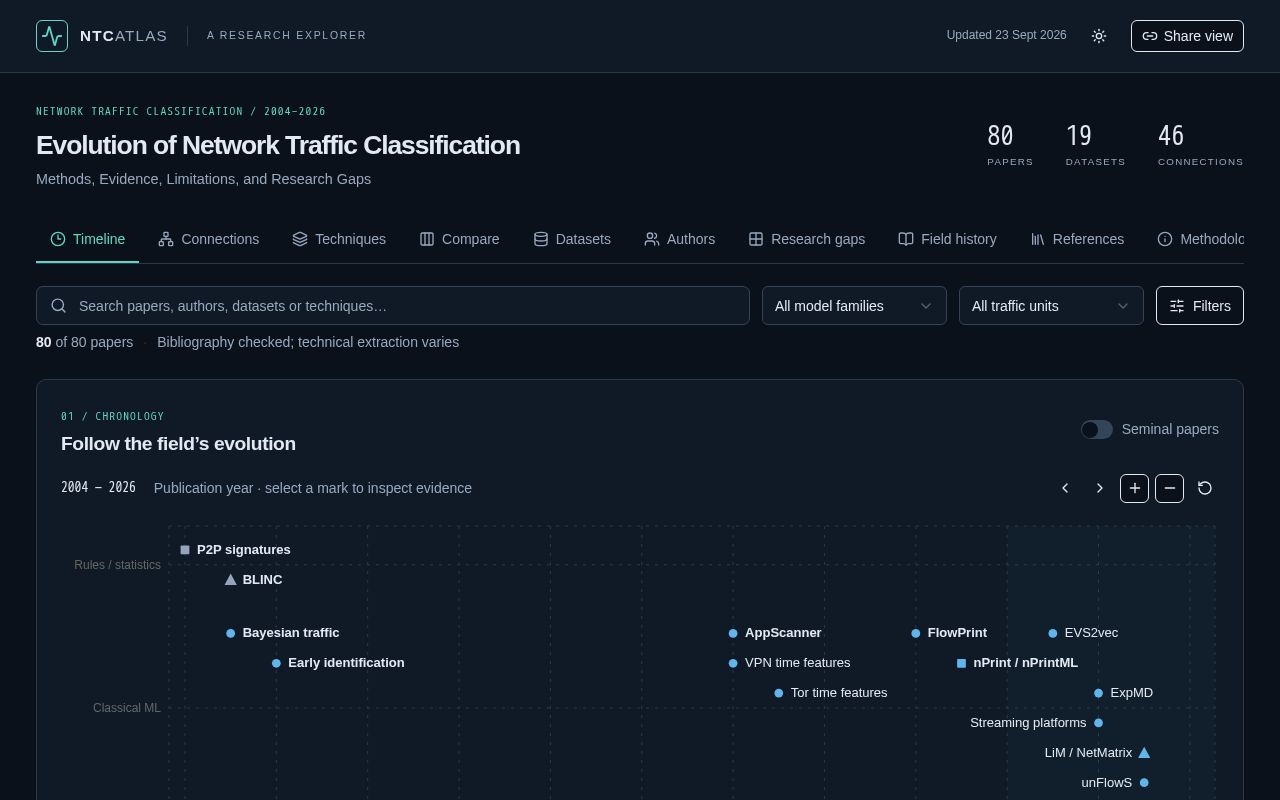View the Field history tab
This screenshot has width=1280, height=800.
[x=947, y=239]
